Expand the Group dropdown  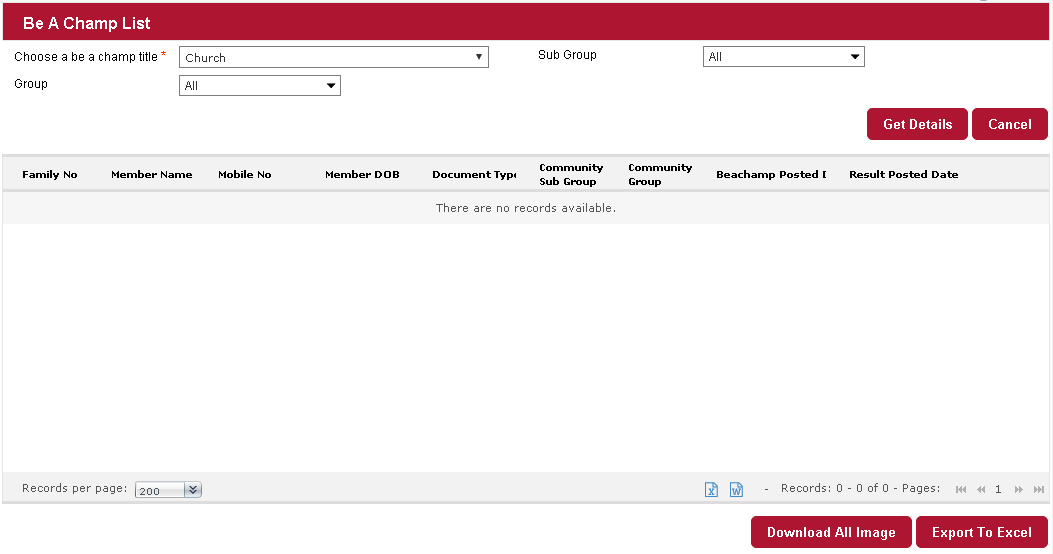(260, 86)
